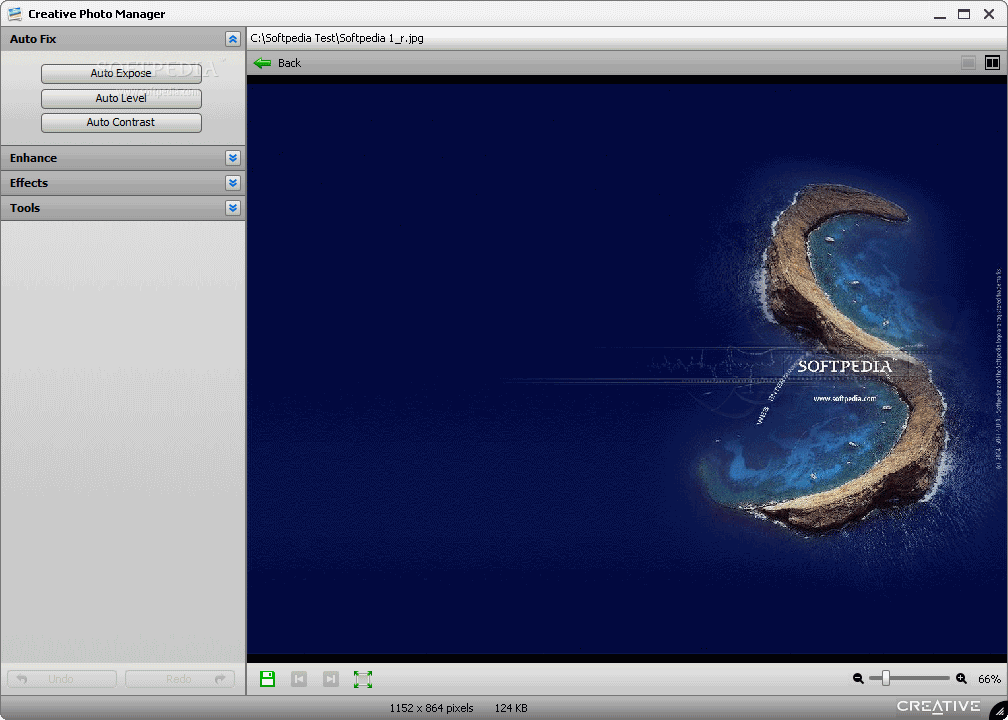The width and height of the screenshot is (1008, 720).
Task: Click the Redo button
Action: pyautogui.click(x=179, y=679)
